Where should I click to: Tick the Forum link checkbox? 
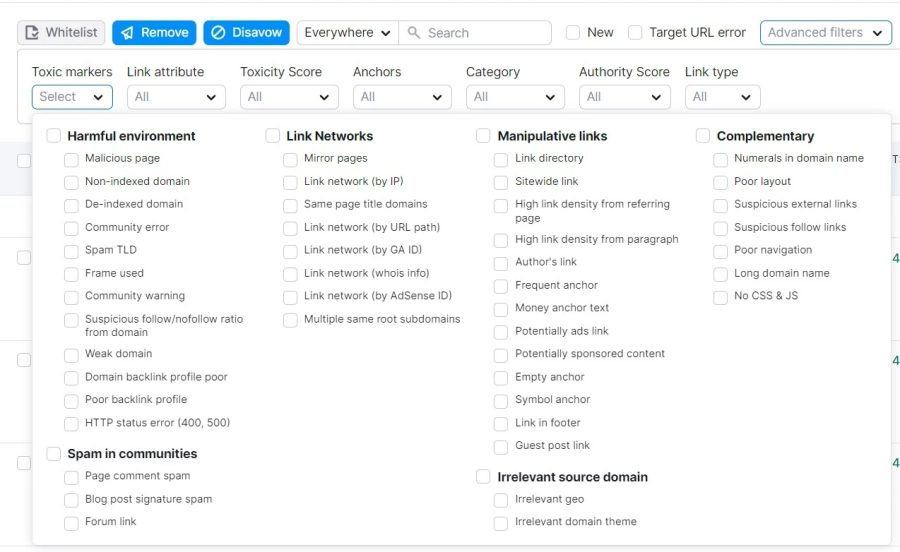(71, 523)
